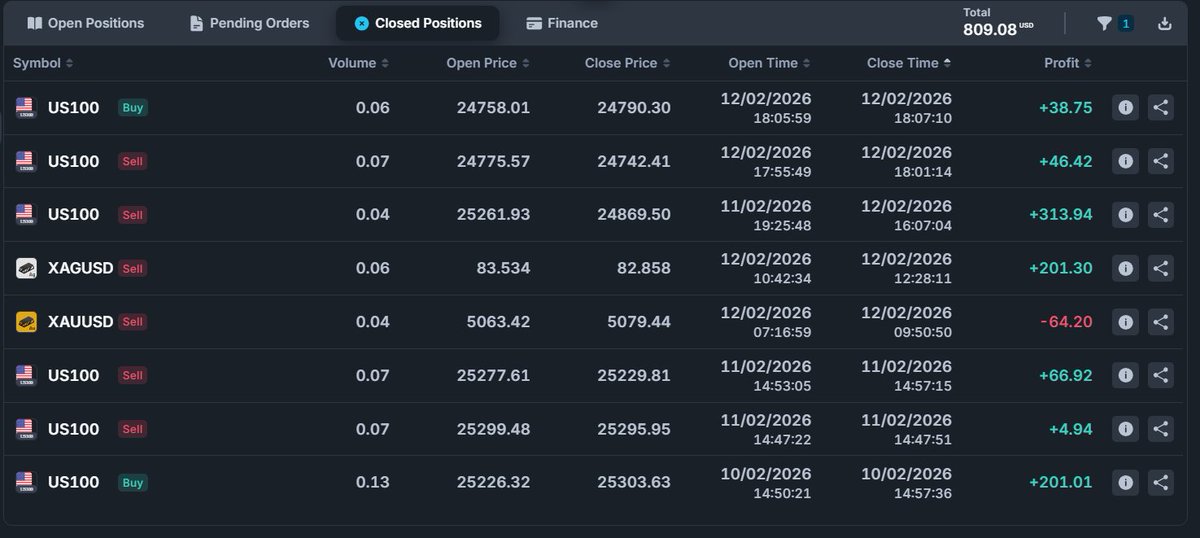Share the XAGUSD trade
Viewport: 1200px width, 538px height.
[1160, 268]
